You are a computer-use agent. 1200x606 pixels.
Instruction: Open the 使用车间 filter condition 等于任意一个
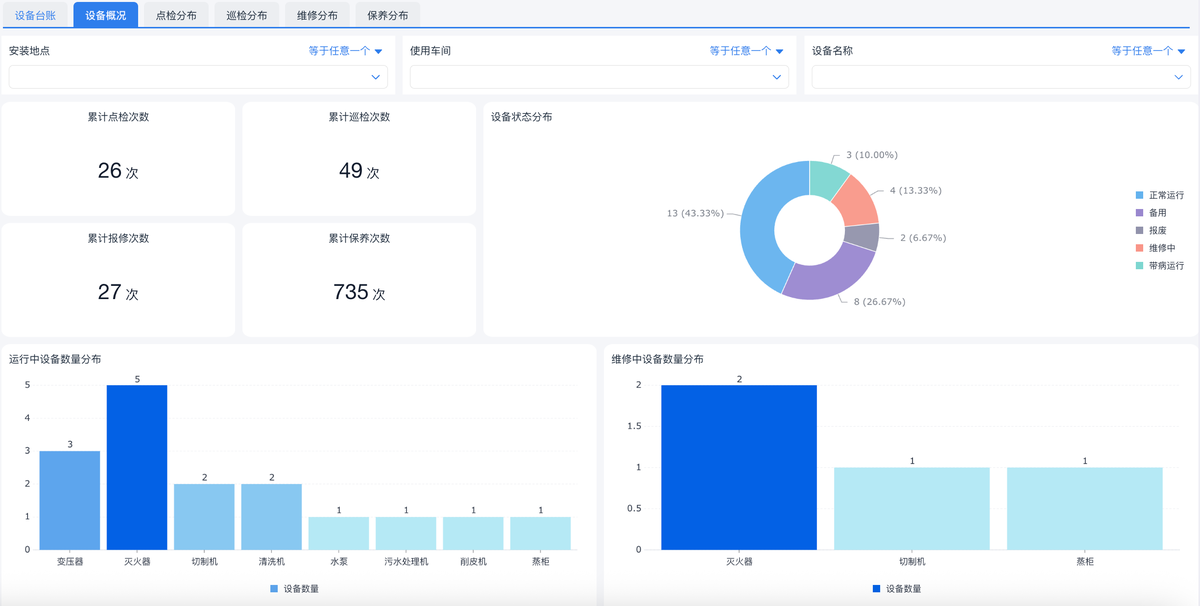747,51
